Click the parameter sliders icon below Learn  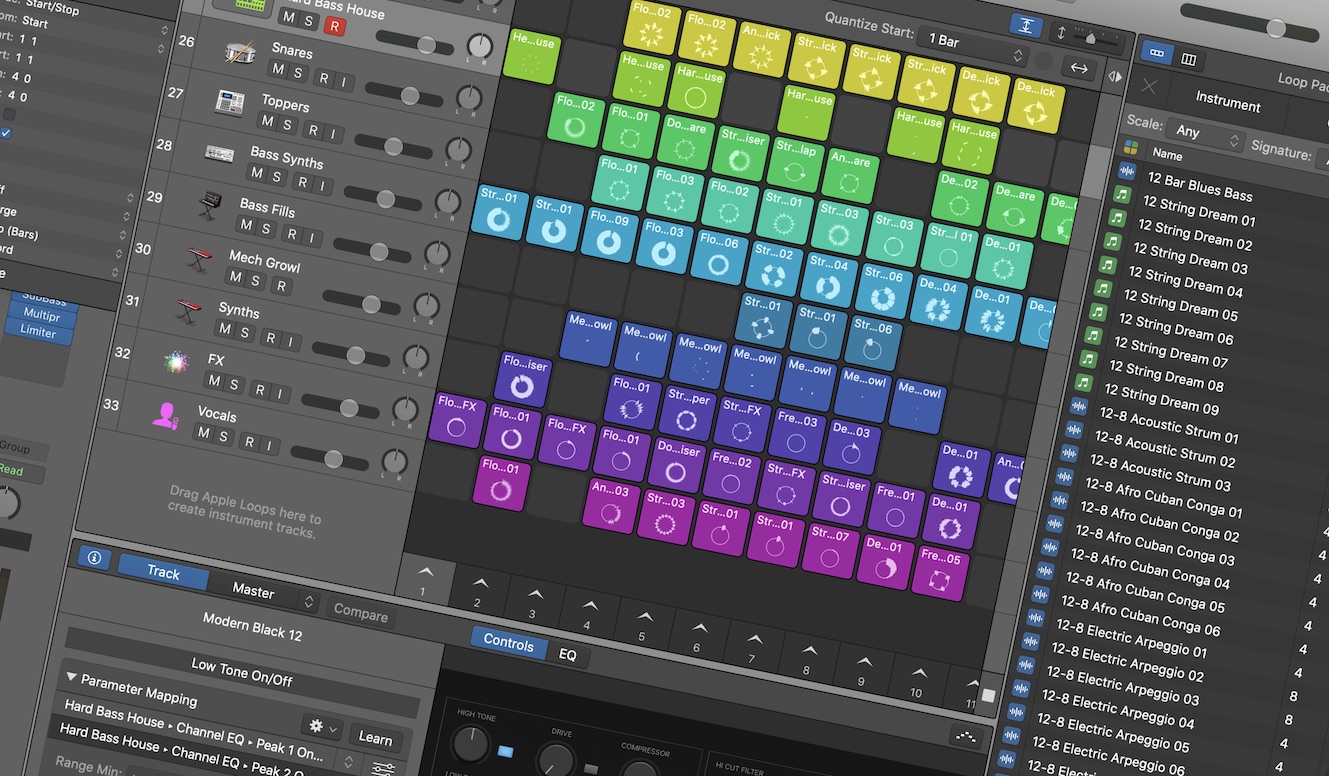pos(382,770)
